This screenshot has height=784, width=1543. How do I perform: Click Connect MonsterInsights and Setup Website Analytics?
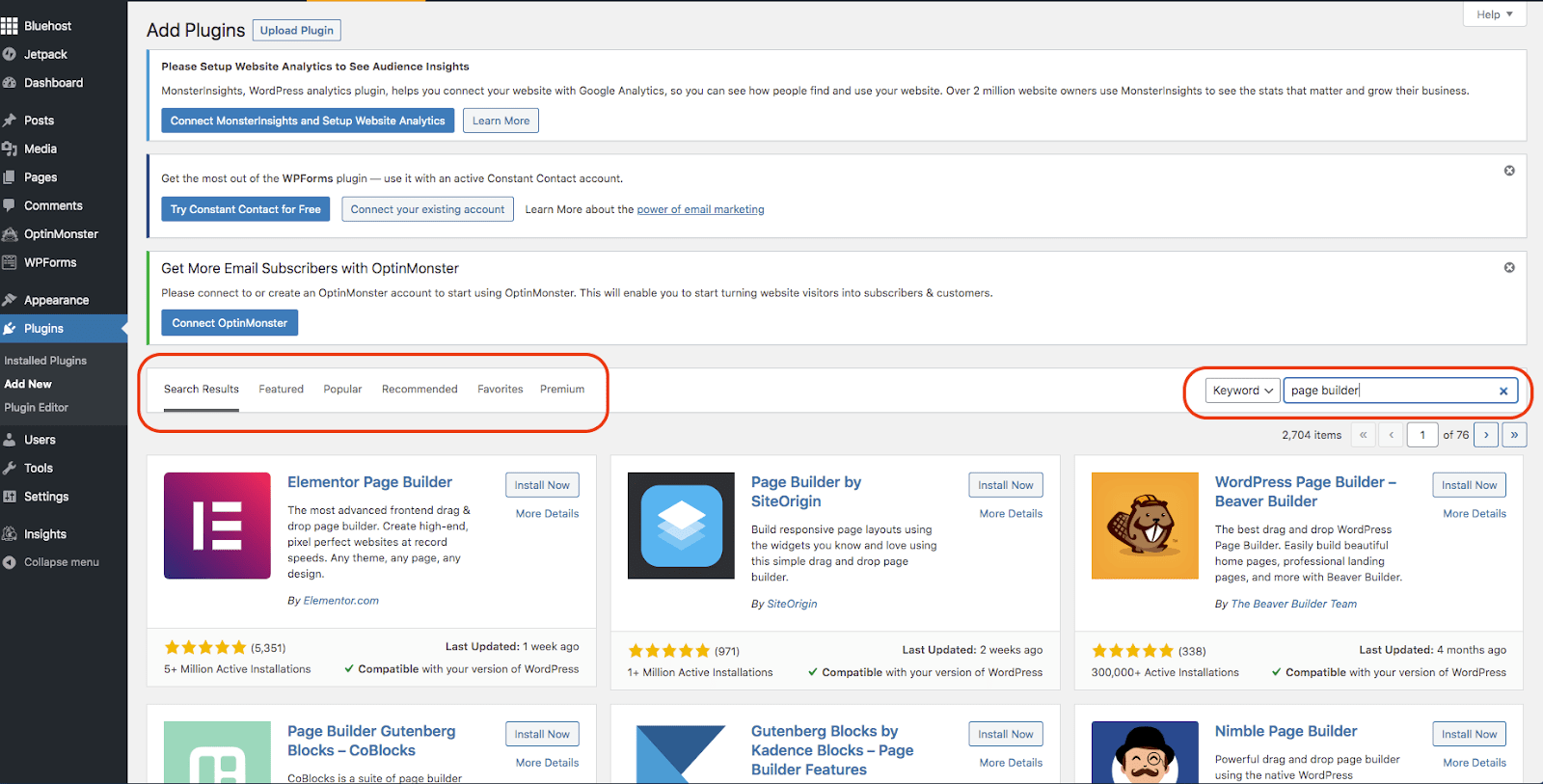coord(308,121)
